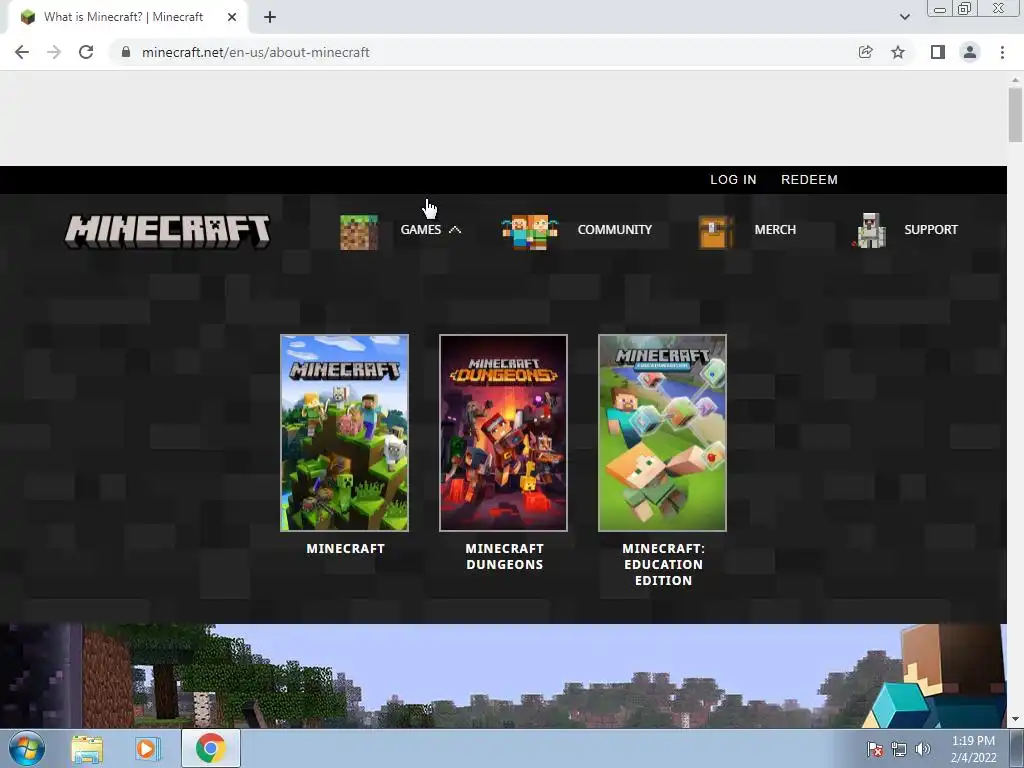Open the Chrome profile menu
The width and height of the screenshot is (1024, 768).
point(970,52)
